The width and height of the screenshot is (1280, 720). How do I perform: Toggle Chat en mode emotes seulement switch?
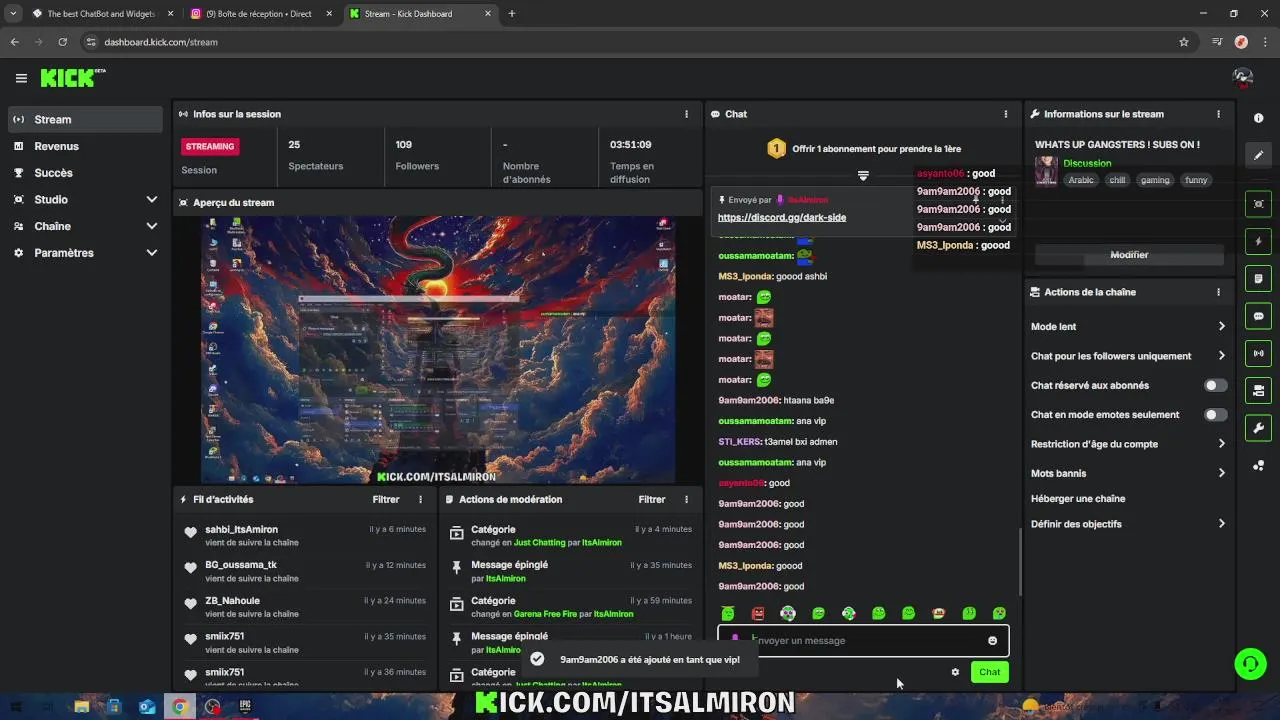pos(1215,414)
